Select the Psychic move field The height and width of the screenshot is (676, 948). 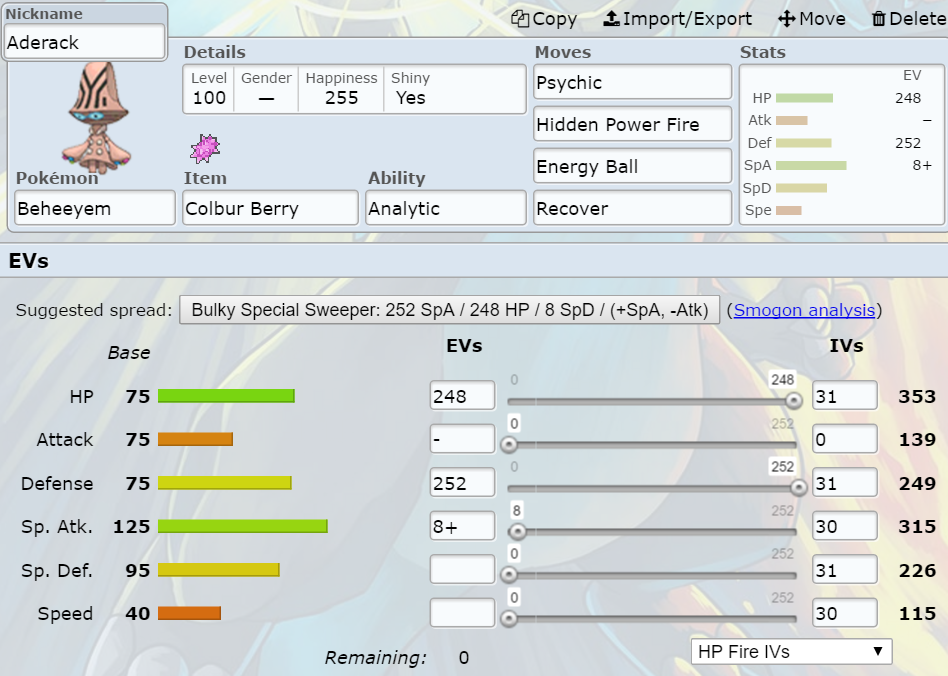[x=632, y=83]
